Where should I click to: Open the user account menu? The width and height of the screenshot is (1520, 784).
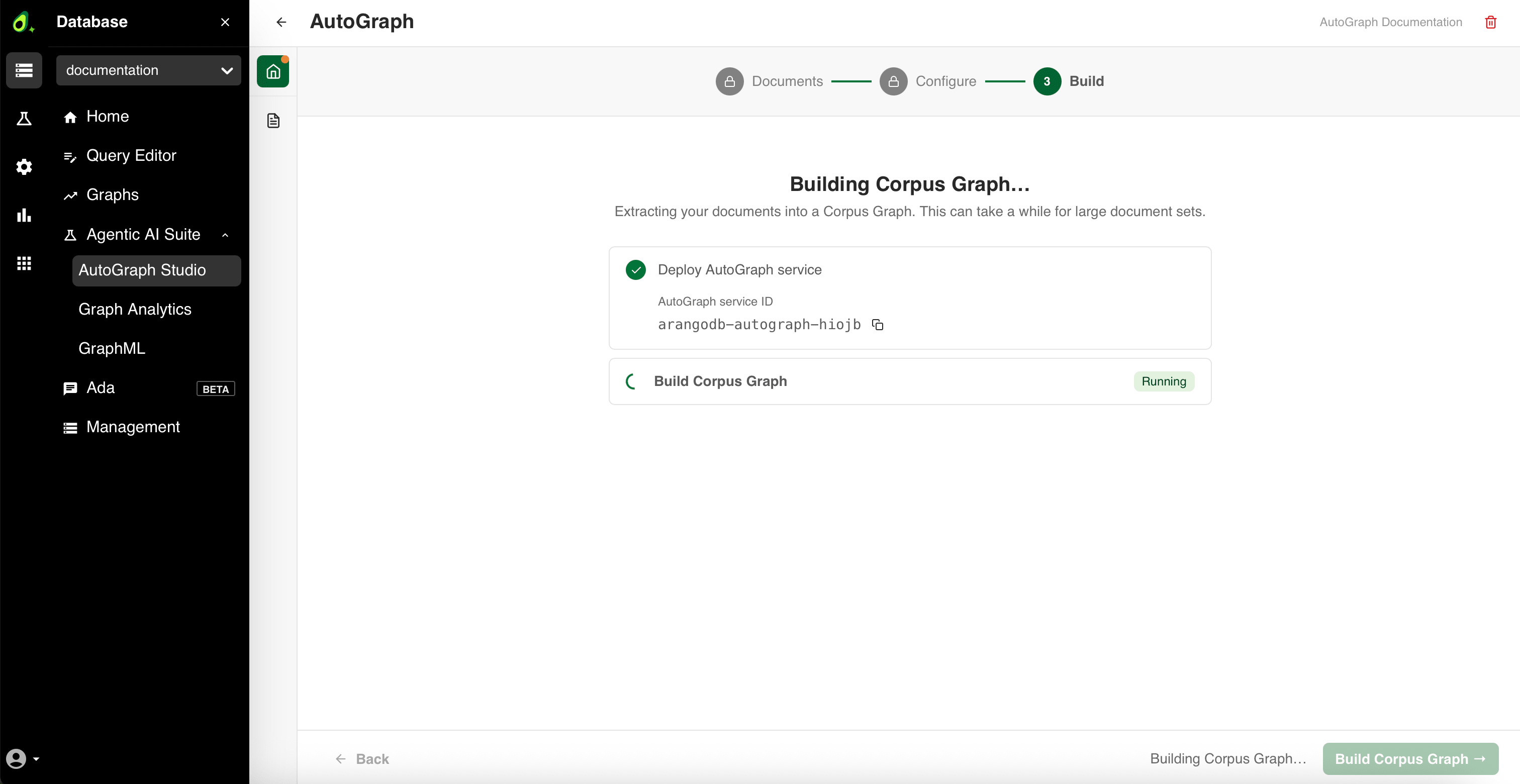coord(23,759)
